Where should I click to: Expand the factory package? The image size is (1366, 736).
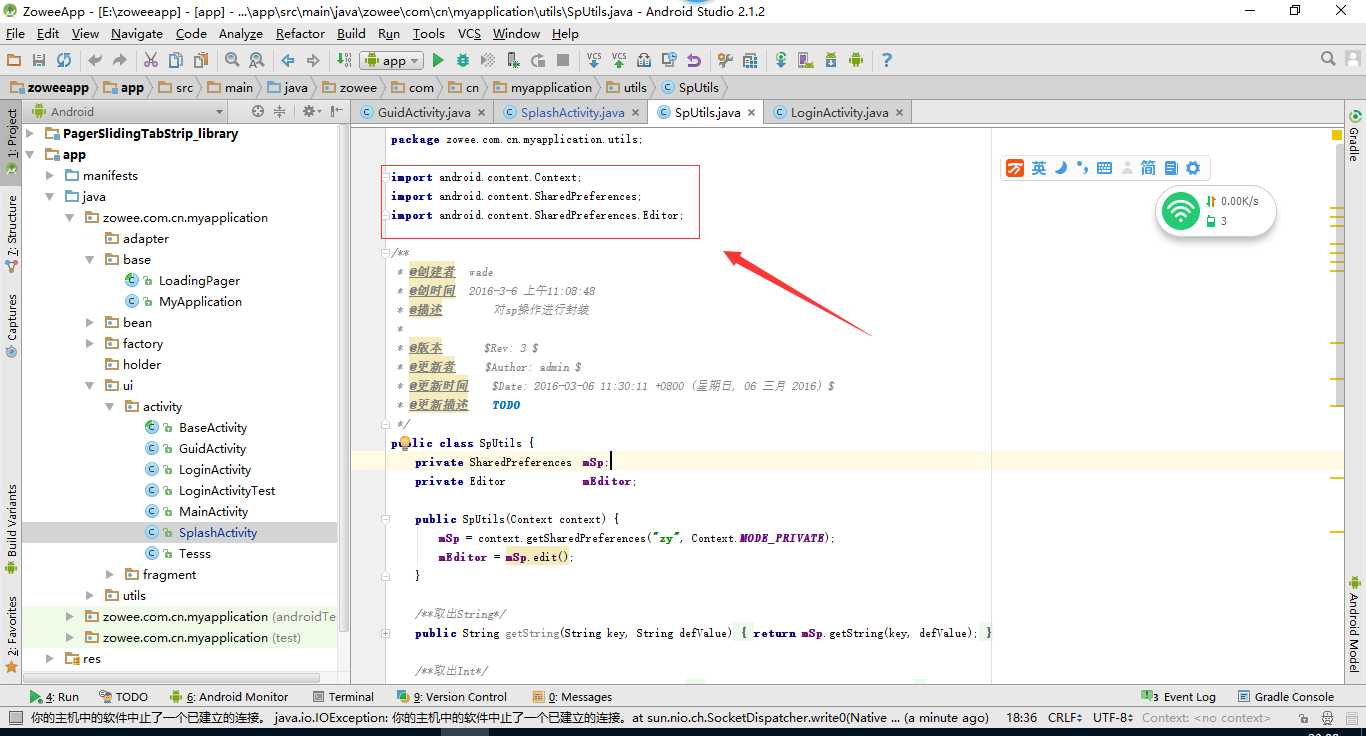pyautogui.click(x=90, y=343)
